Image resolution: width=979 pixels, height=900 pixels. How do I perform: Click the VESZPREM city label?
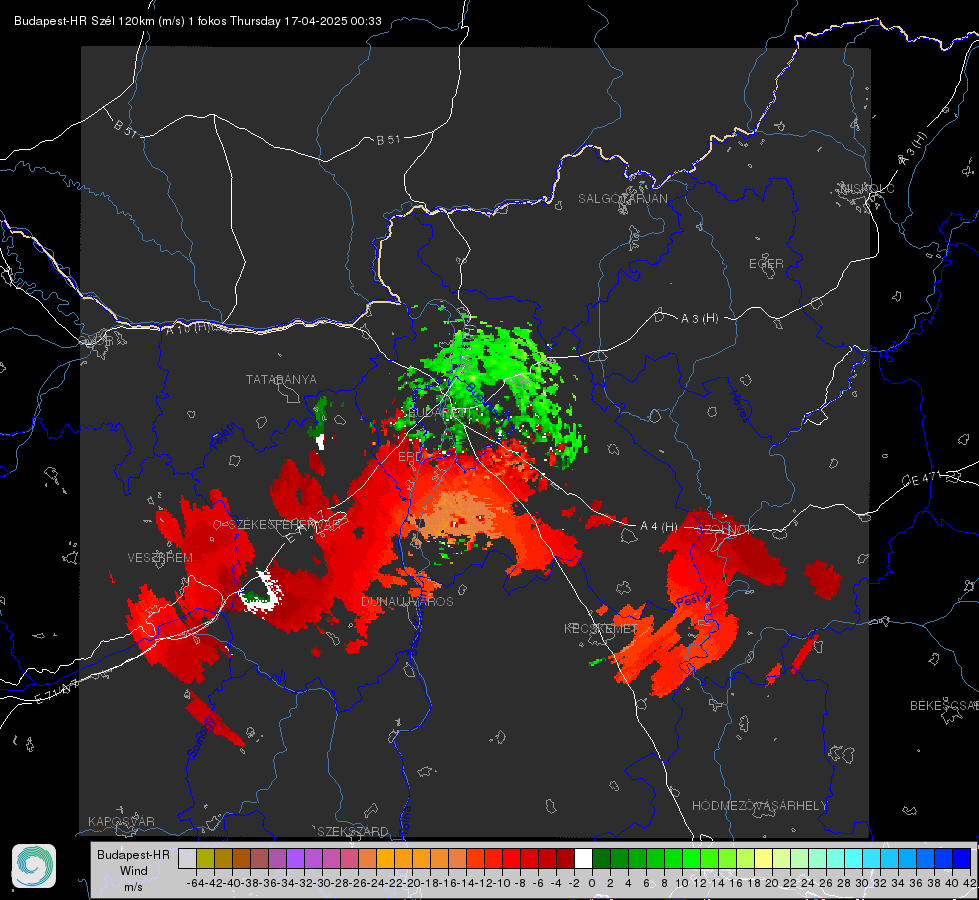pyautogui.click(x=160, y=557)
